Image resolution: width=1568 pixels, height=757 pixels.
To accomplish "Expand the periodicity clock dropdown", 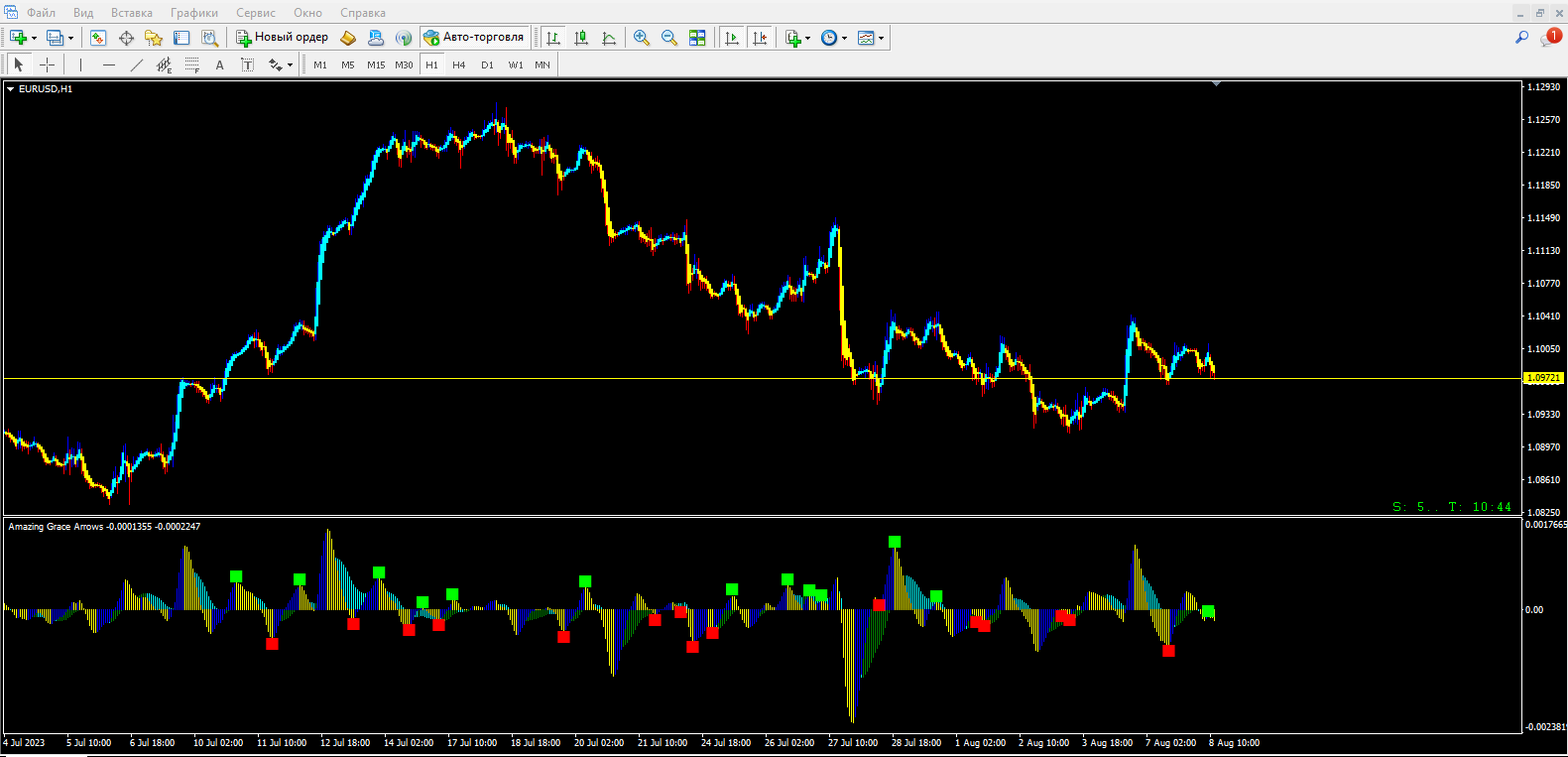I will click(844, 39).
